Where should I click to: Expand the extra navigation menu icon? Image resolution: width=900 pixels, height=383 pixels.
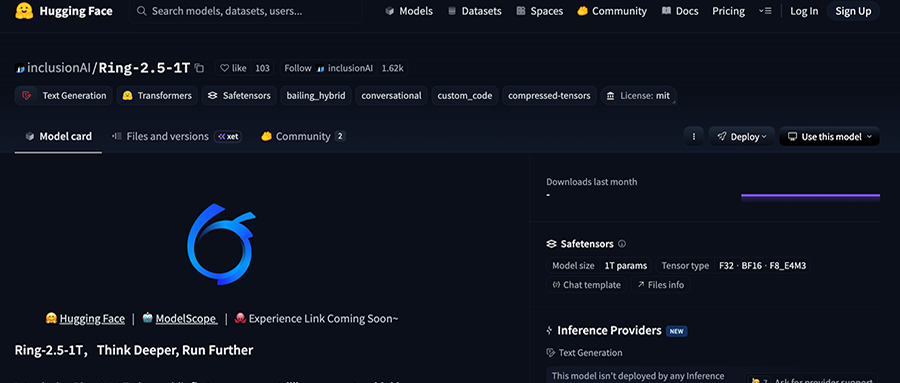(x=765, y=11)
